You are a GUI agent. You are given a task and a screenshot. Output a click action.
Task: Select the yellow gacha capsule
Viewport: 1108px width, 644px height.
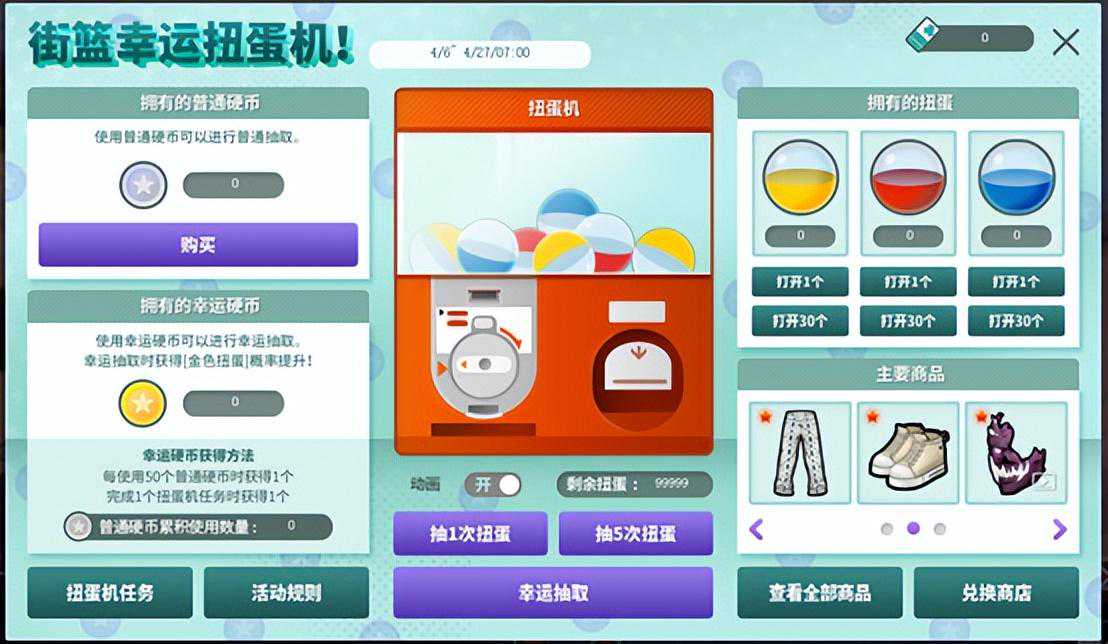[800, 177]
